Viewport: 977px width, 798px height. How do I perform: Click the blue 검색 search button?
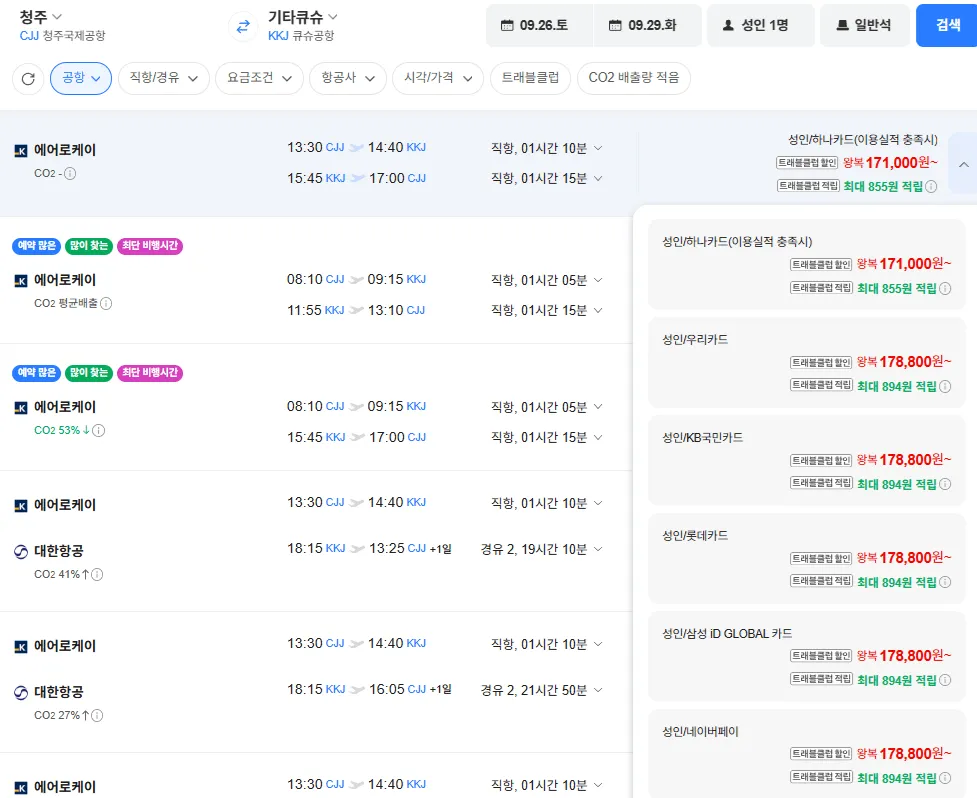[x=948, y=26]
